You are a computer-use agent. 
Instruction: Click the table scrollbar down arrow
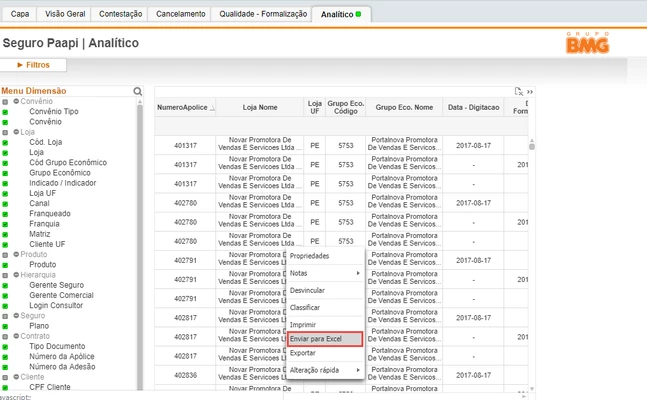point(532,388)
